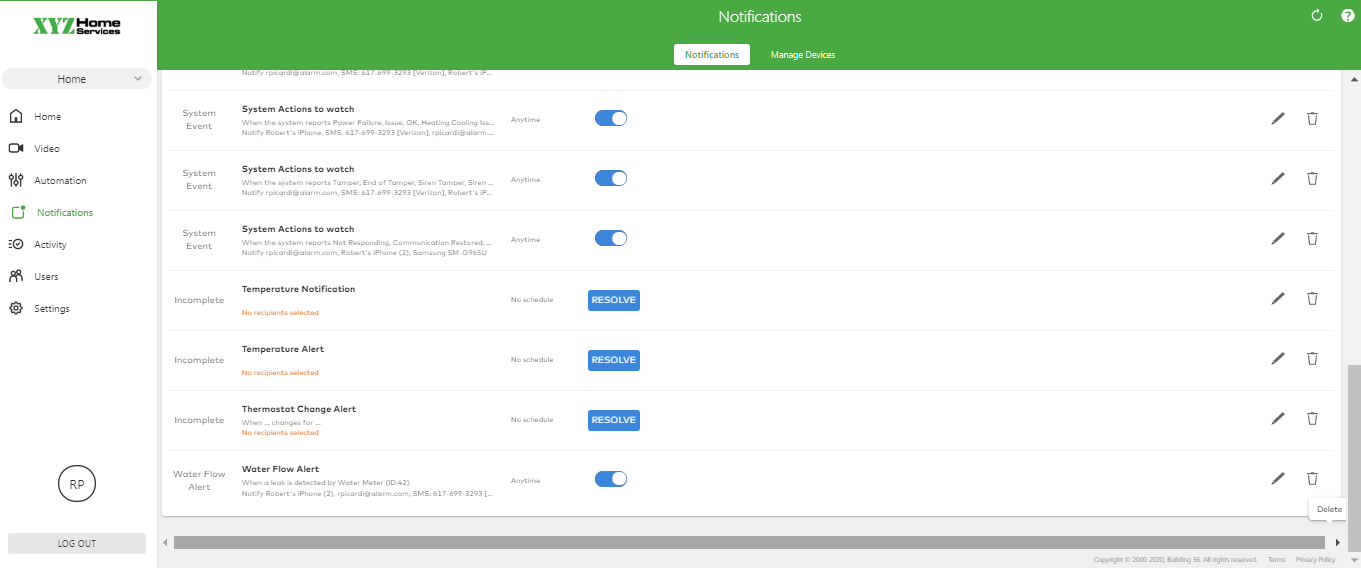Click the horizontal scrollbar left arrow

(166, 542)
